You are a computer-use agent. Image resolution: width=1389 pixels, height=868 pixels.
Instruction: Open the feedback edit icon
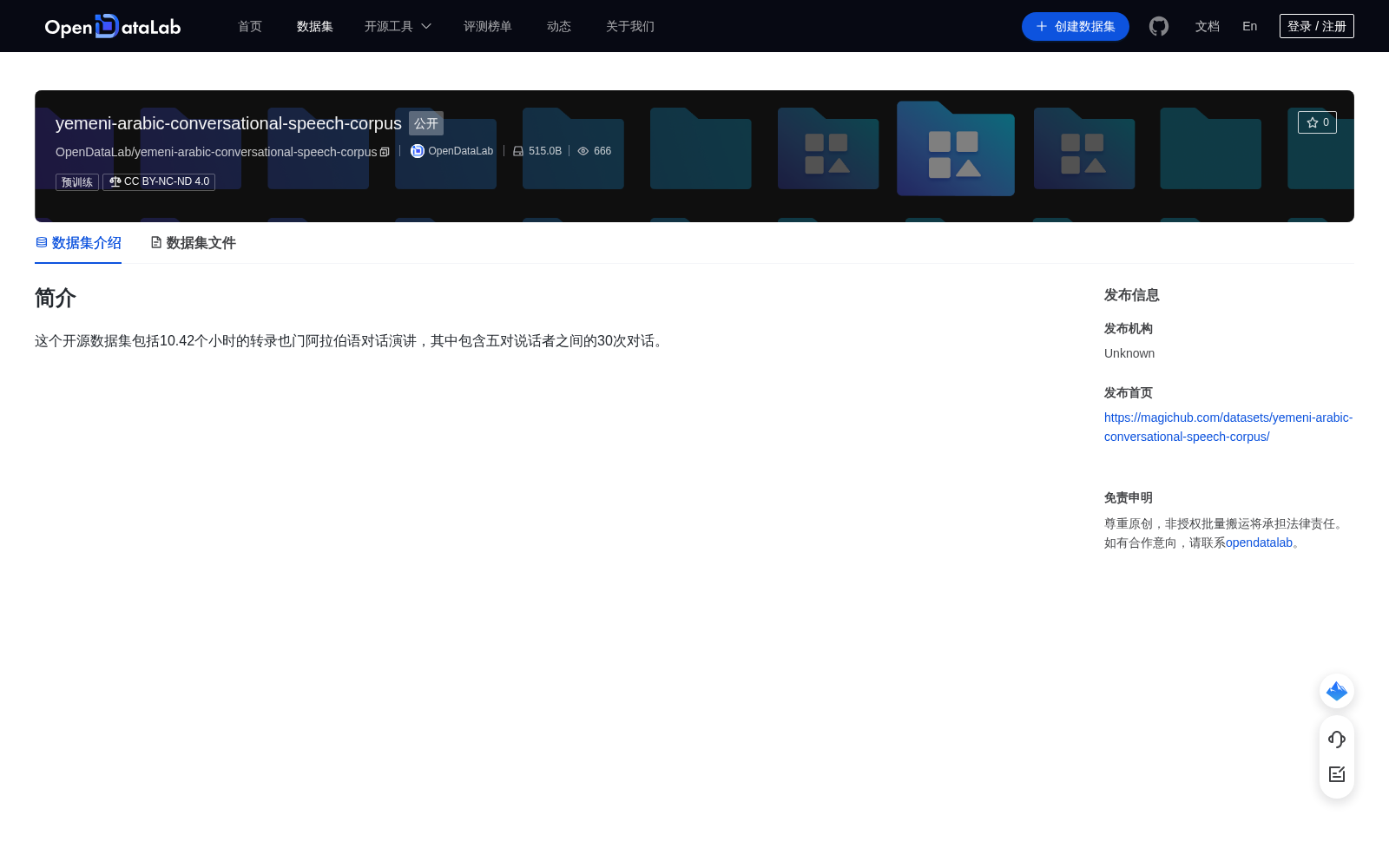(1337, 774)
